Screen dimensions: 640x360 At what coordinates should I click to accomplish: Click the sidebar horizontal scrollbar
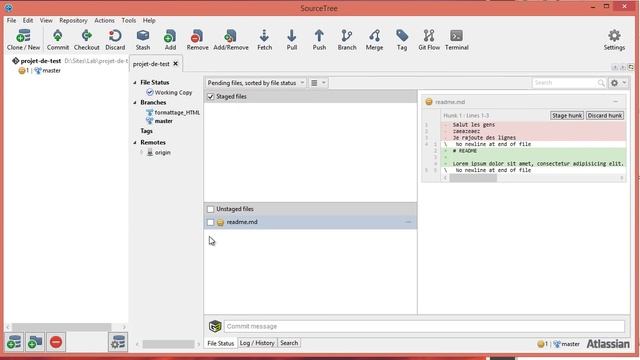coord(168,344)
